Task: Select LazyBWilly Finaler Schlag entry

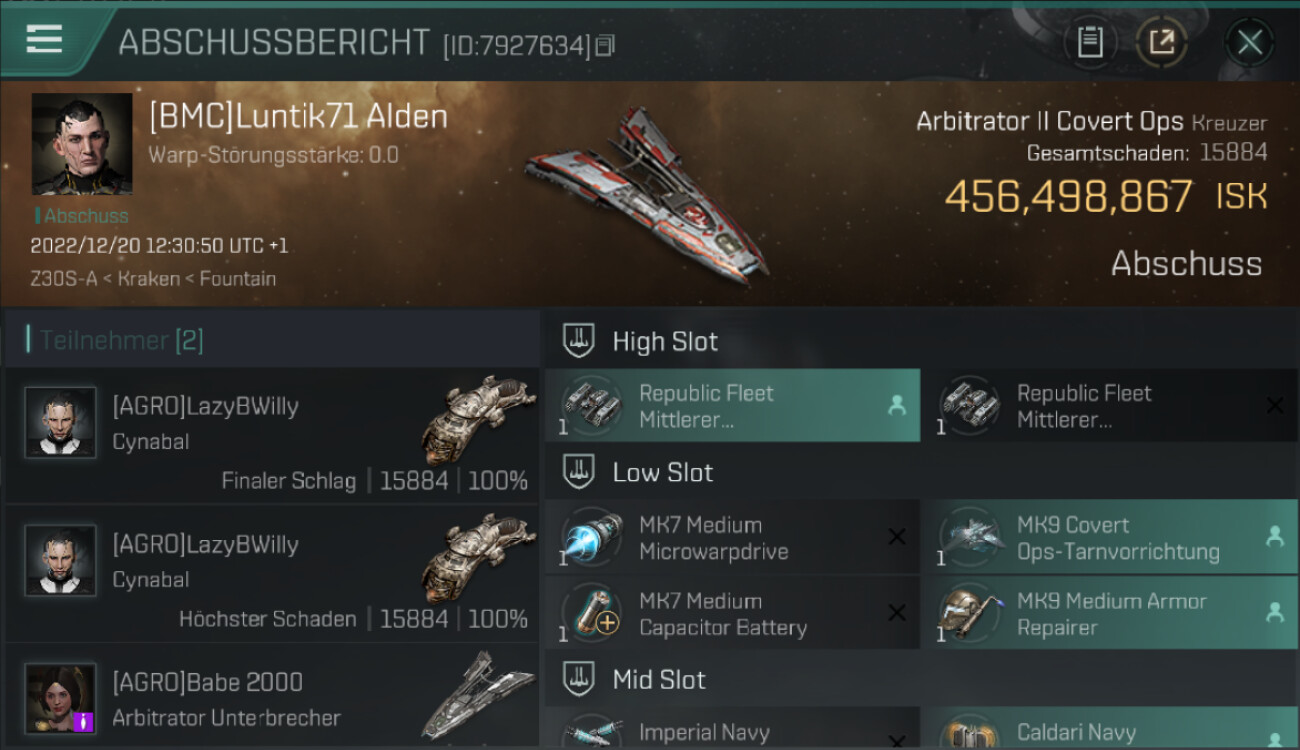Action: pos(272,435)
